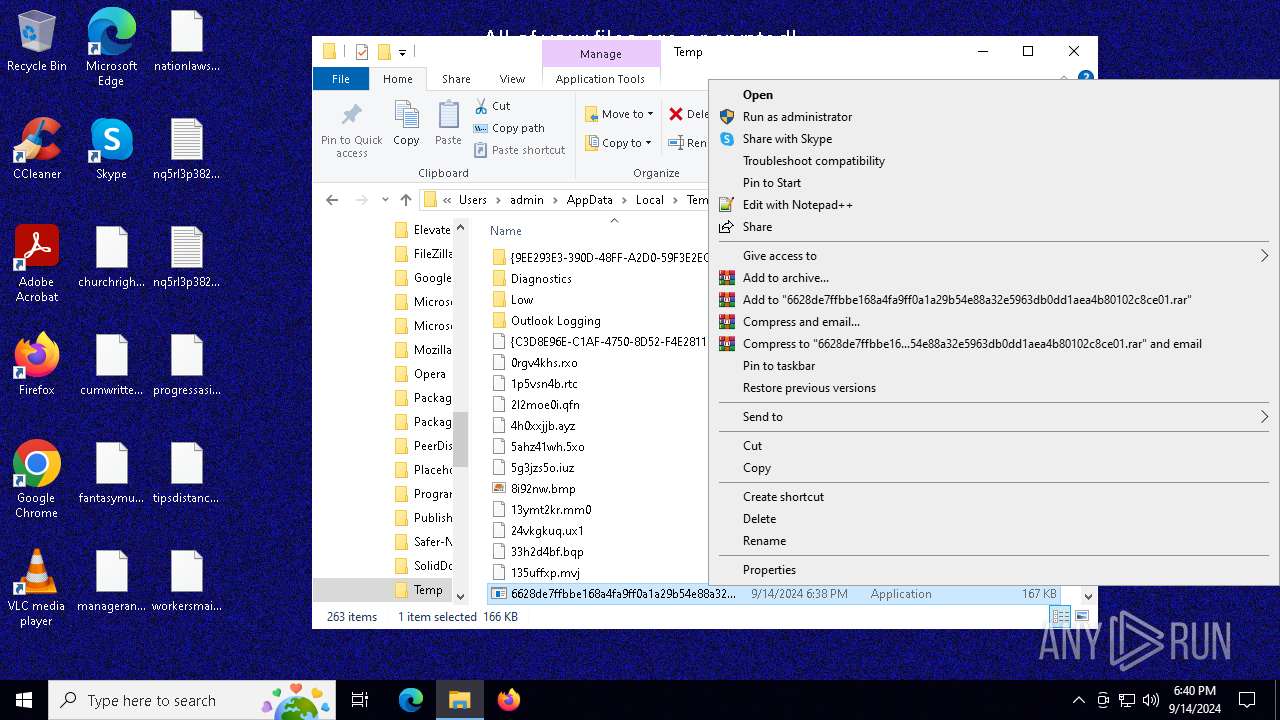Select the nationlaws desktop file
The width and height of the screenshot is (1280, 720).
(187, 42)
